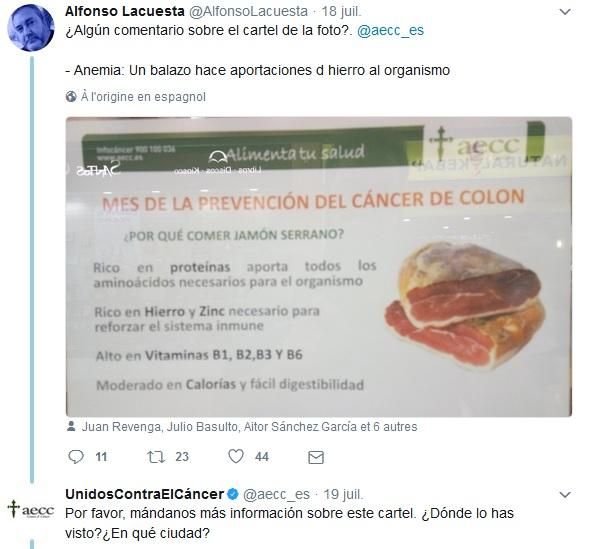Open UnidosContraElCáncer profile name
This screenshot has width=597, height=549.
tap(145, 494)
